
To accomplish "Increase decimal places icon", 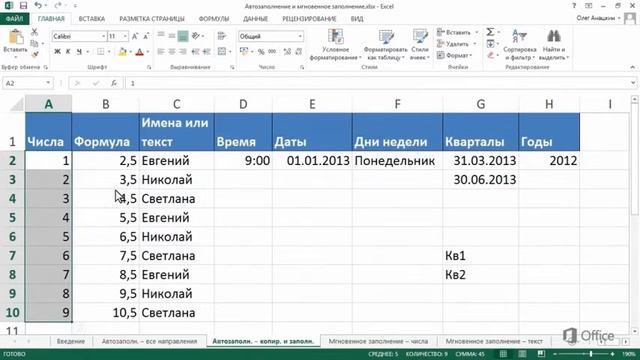I will tap(287, 51).
